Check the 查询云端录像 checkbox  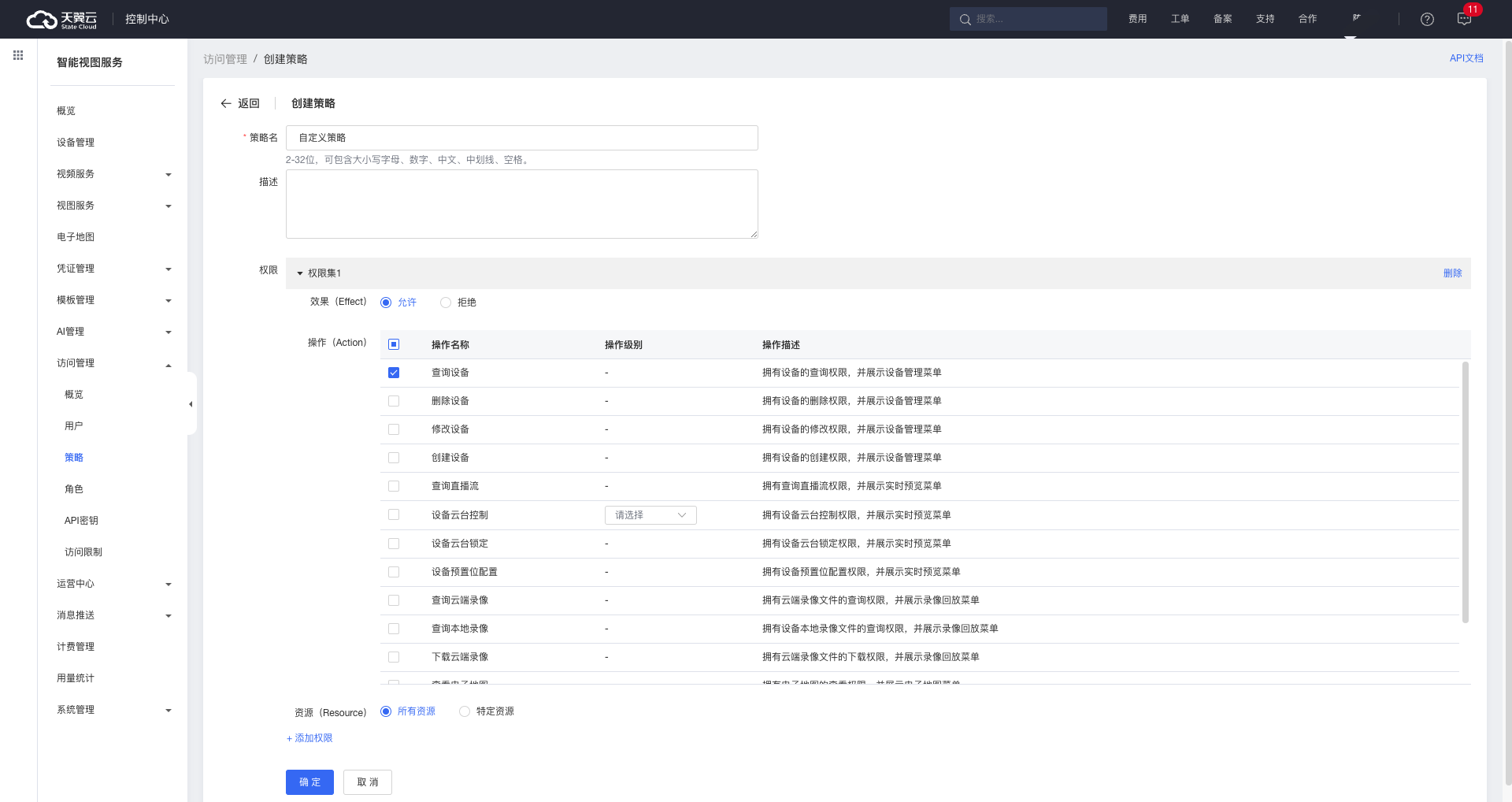(394, 600)
